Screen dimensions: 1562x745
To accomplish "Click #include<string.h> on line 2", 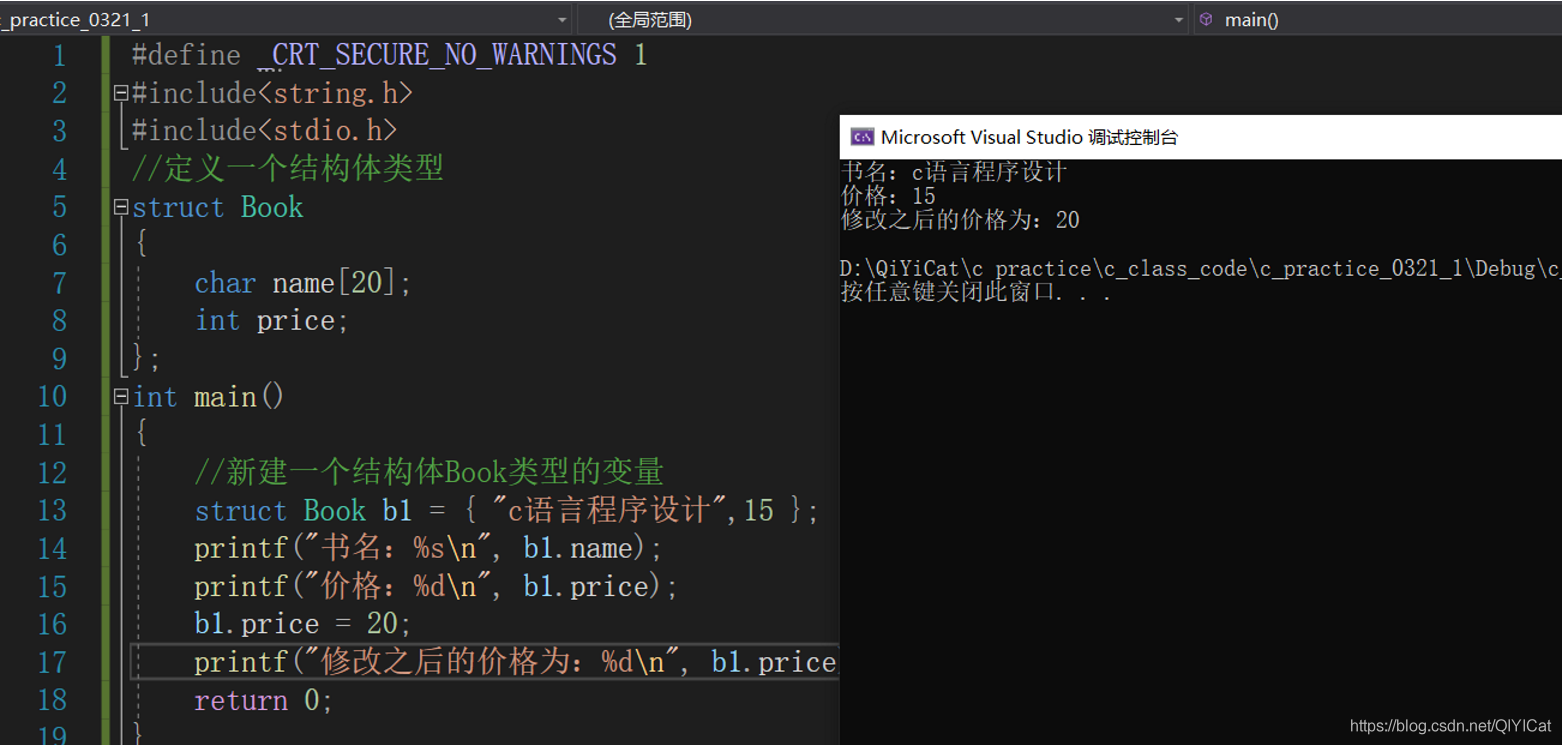I will (x=272, y=93).
